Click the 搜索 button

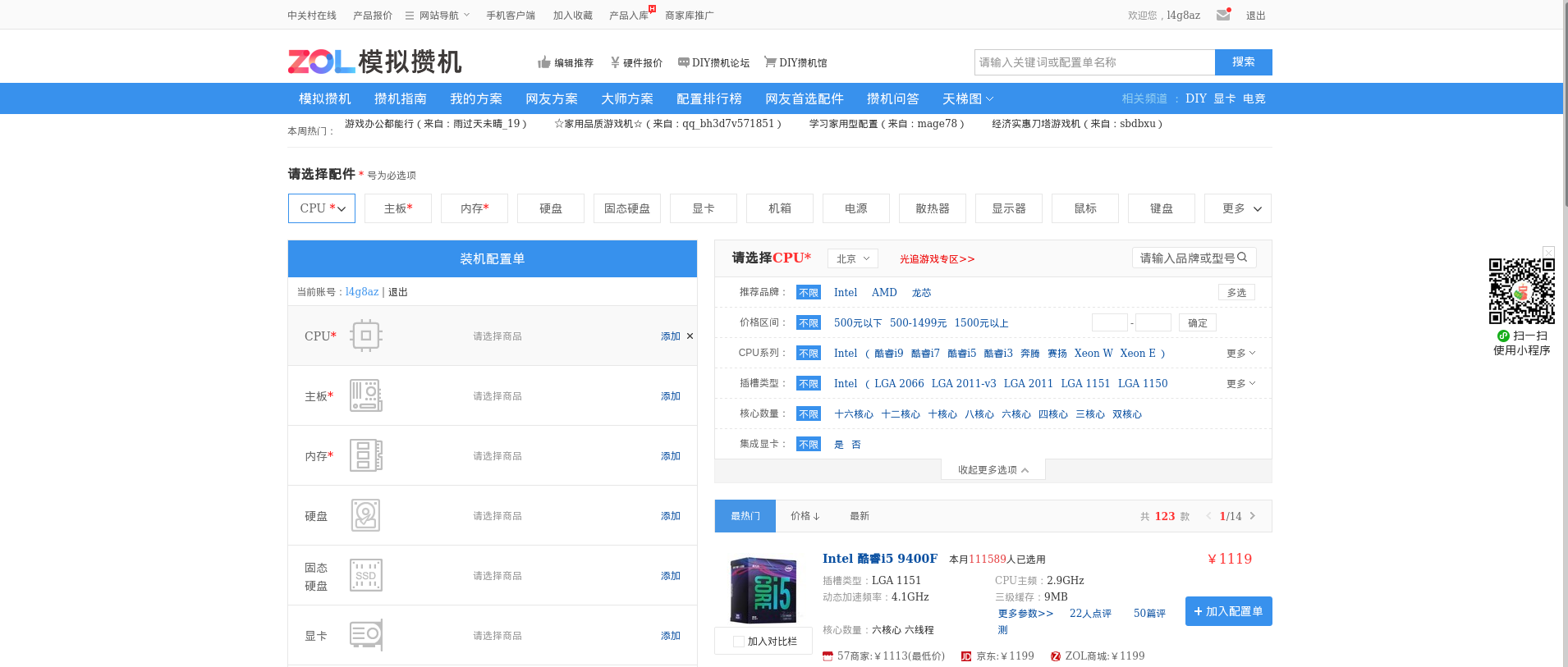pyautogui.click(x=1244, y=62)
